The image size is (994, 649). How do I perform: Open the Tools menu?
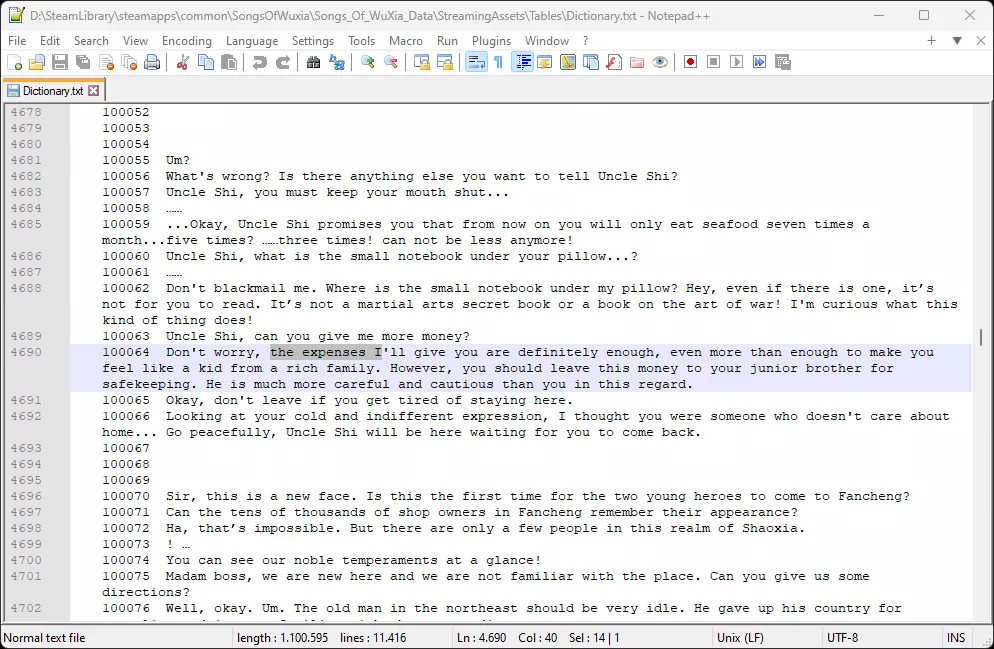(361, 41)
